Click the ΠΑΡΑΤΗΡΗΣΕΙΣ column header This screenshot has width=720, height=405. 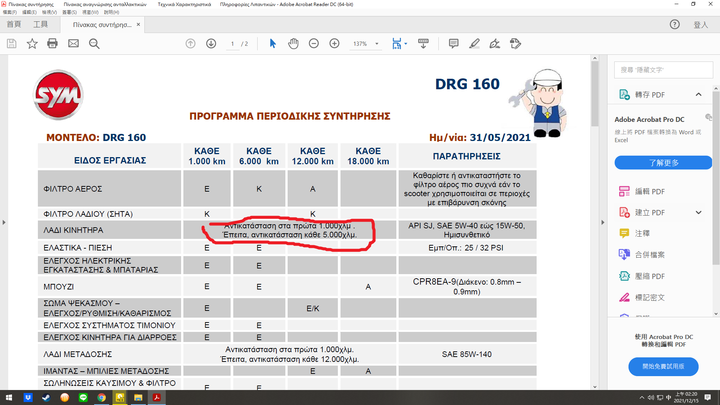coord(467,156)
